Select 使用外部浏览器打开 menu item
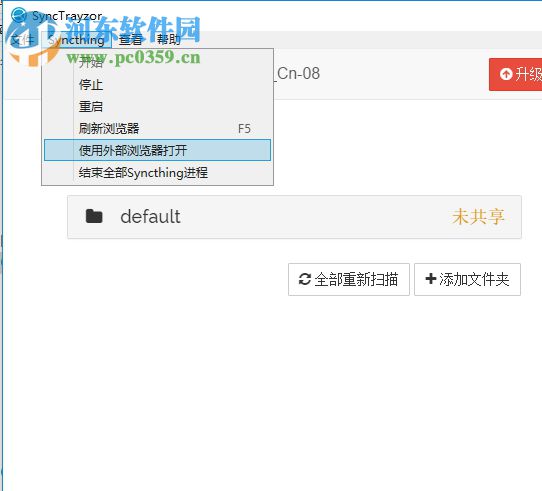Image resolution: width=542 pixels, height=491 pixels. (157, 150)
